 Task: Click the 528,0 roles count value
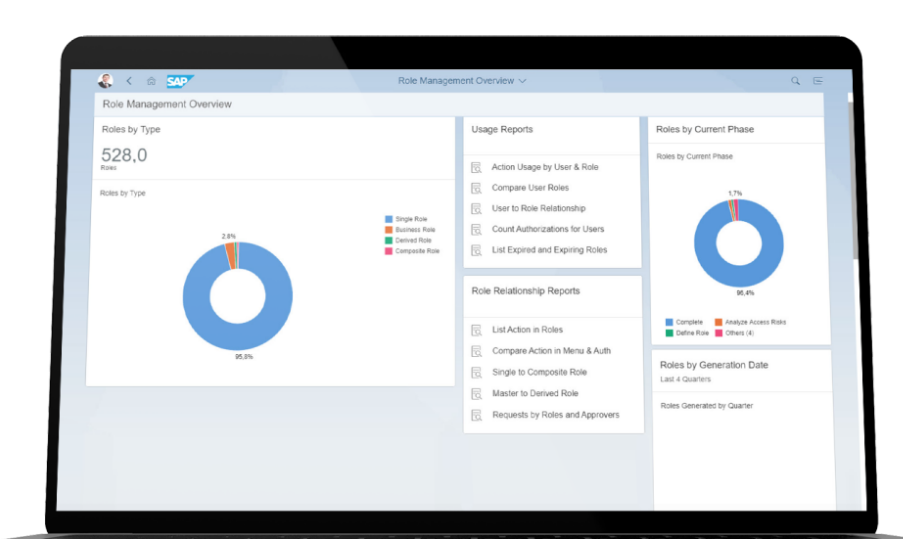pos(124,155)
